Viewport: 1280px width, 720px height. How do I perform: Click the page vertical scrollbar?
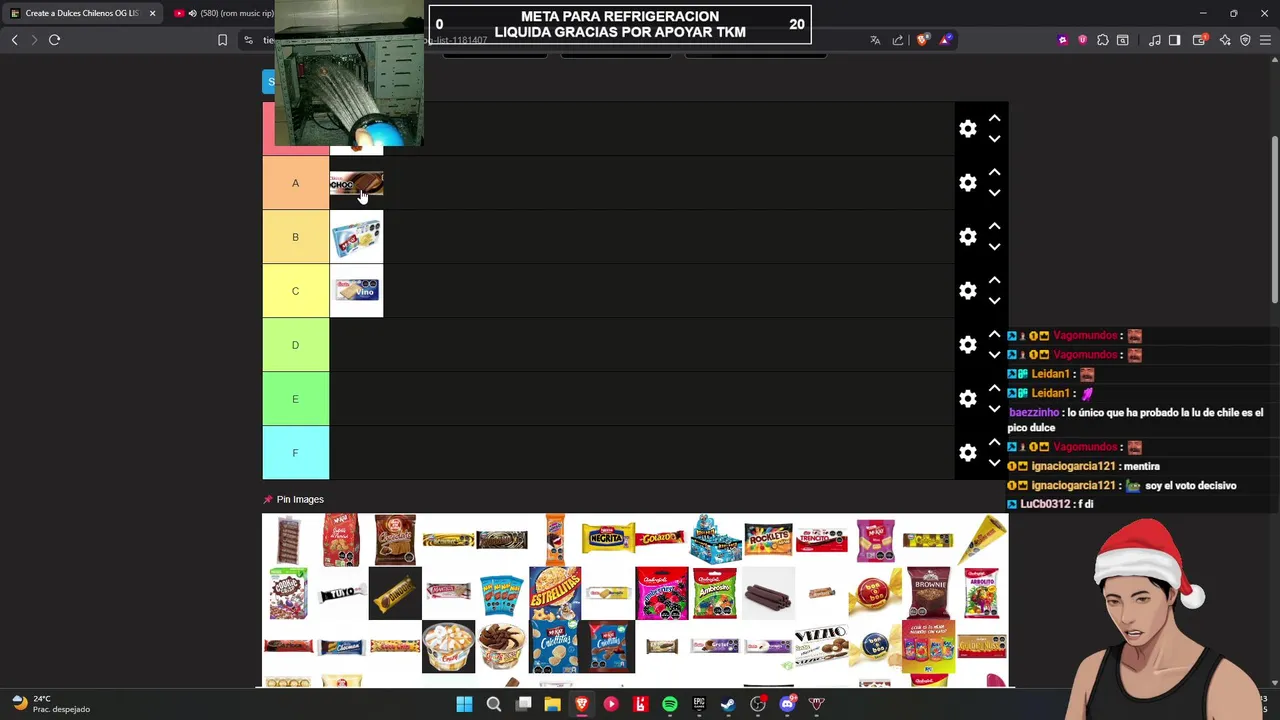coord(1275,220)
